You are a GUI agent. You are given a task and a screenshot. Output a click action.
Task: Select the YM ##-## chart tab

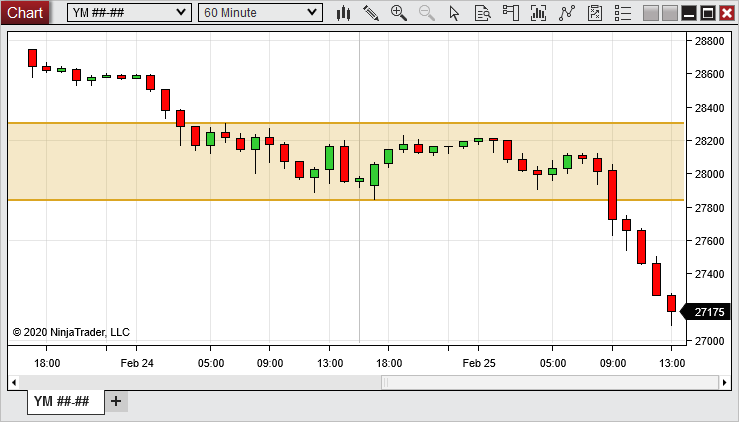[62, 401]
